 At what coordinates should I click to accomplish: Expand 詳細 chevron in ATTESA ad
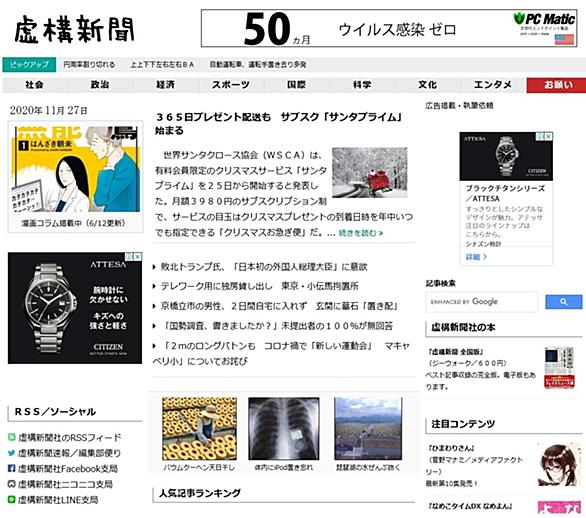coord(476,257)
